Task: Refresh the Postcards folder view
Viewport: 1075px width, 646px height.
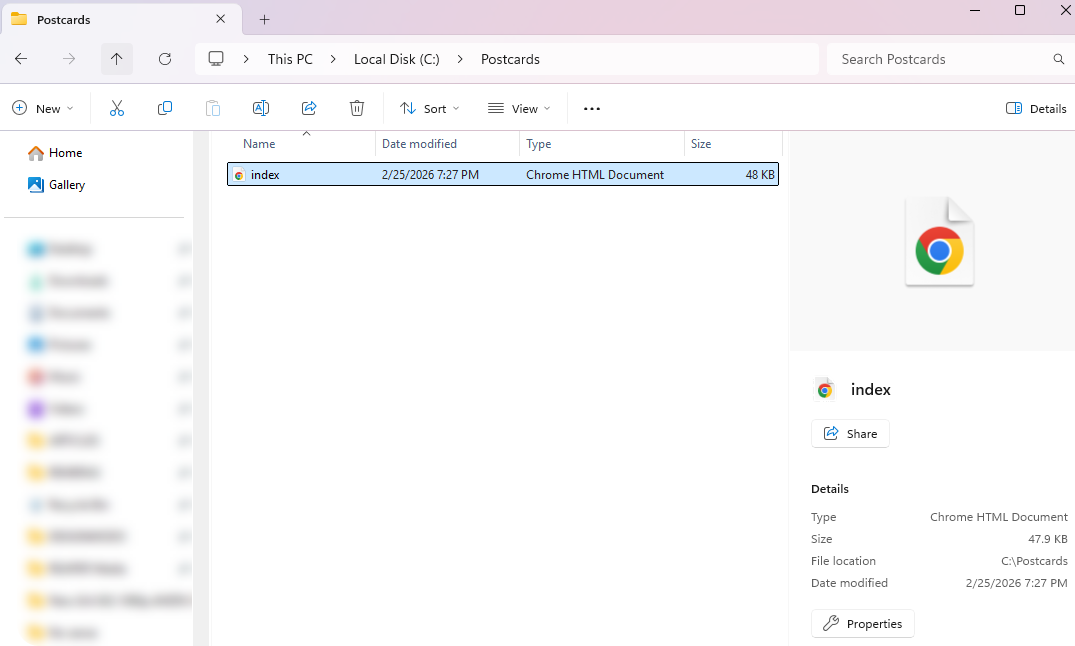Action: 165,59
